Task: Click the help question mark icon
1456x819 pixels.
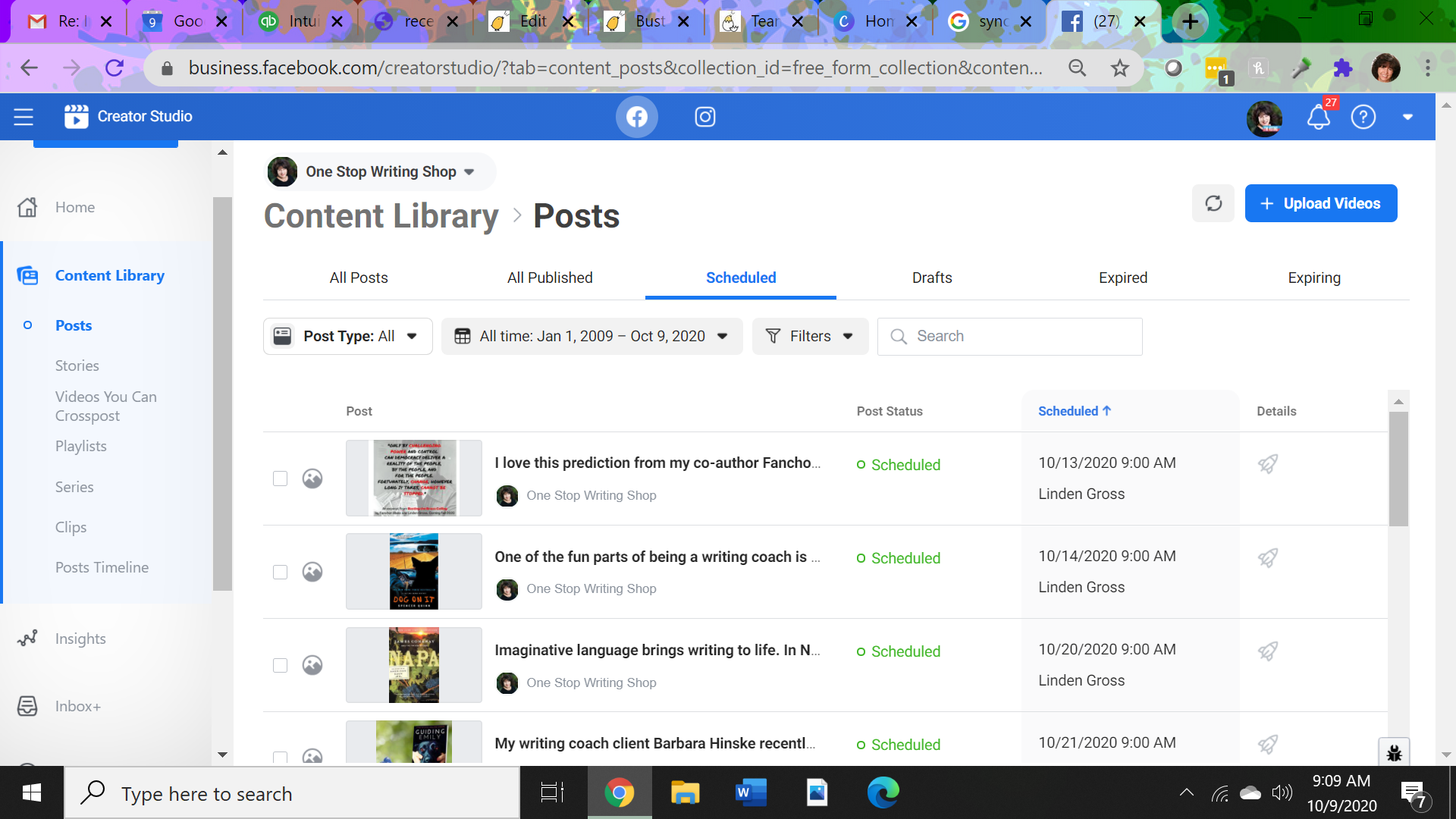Action: click(x=1363, y=117)
